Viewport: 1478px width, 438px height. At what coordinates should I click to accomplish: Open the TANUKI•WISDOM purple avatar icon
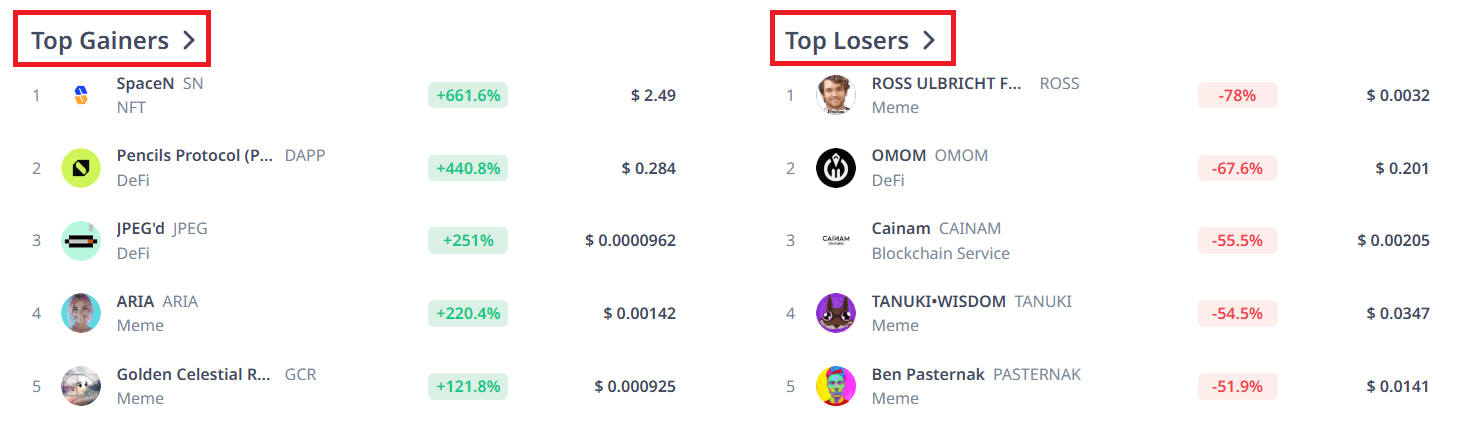pyautogui.click(x=836, y=313)
